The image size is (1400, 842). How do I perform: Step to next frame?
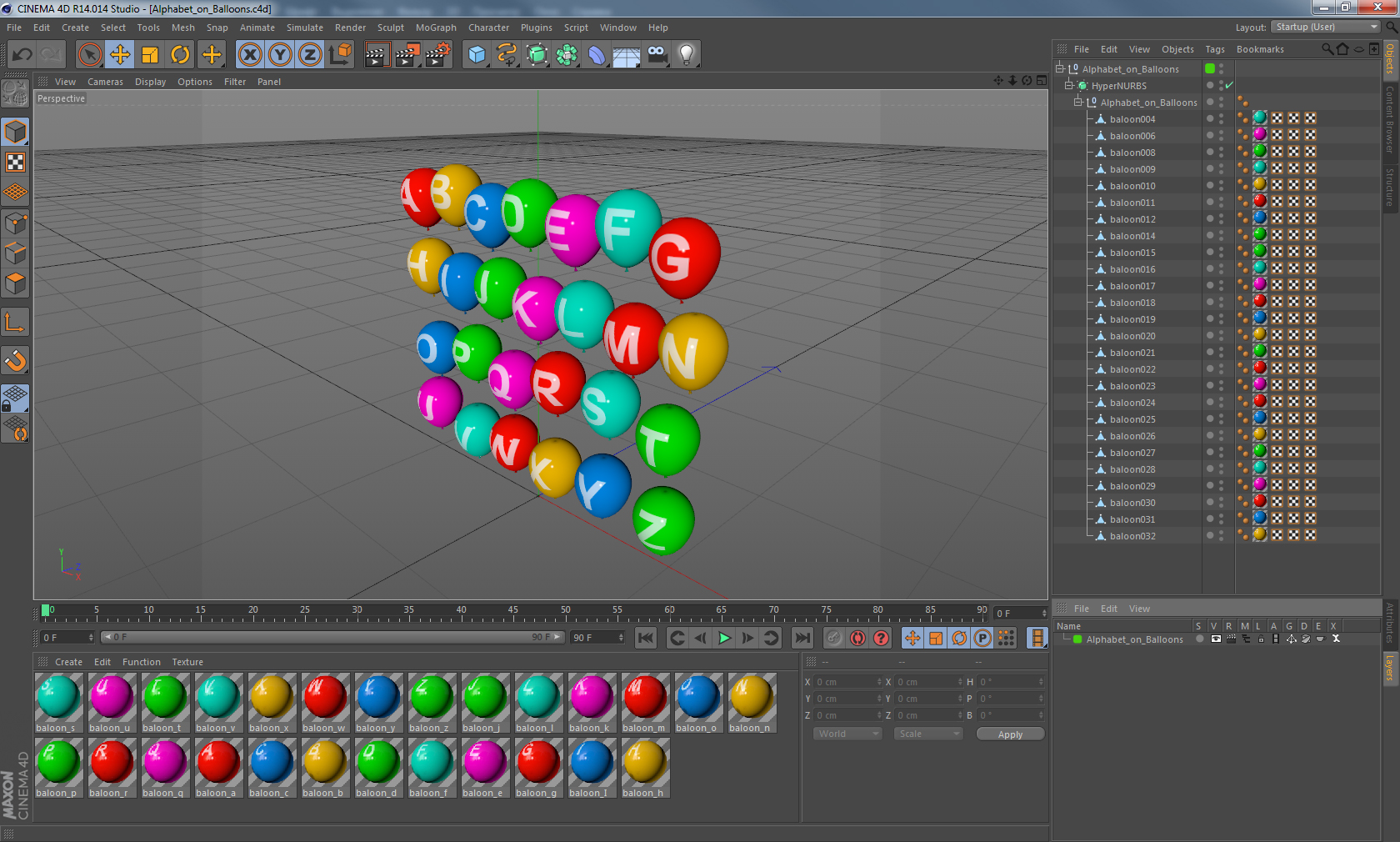747,638
